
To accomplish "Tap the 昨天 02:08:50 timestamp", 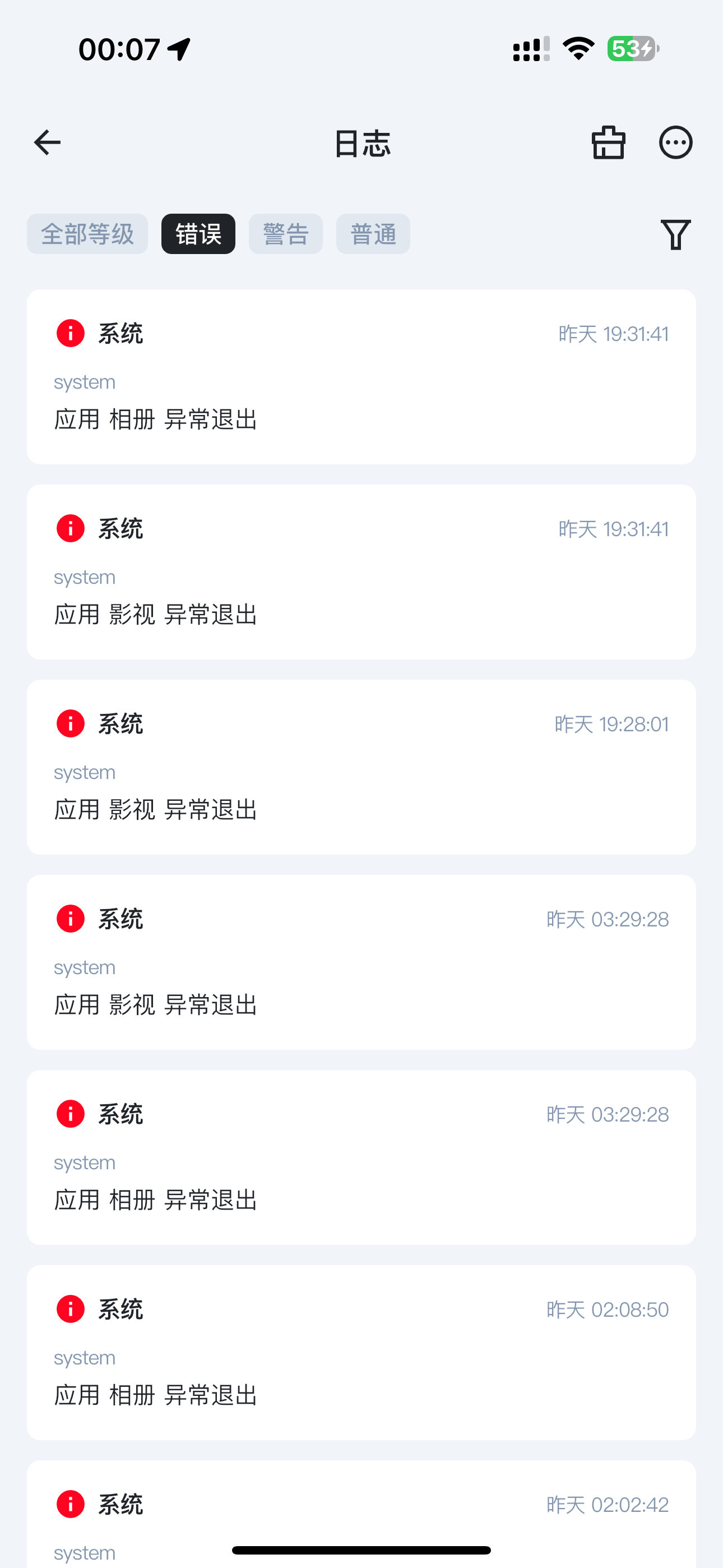I will (608, 1309).
